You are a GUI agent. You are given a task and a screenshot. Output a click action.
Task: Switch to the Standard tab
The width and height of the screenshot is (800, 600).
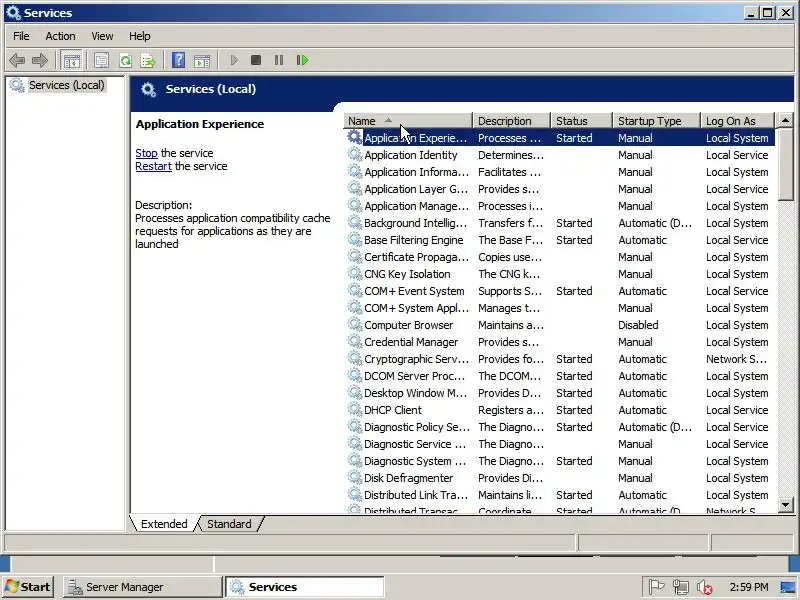pyautogui.click(x=229, y=524)
